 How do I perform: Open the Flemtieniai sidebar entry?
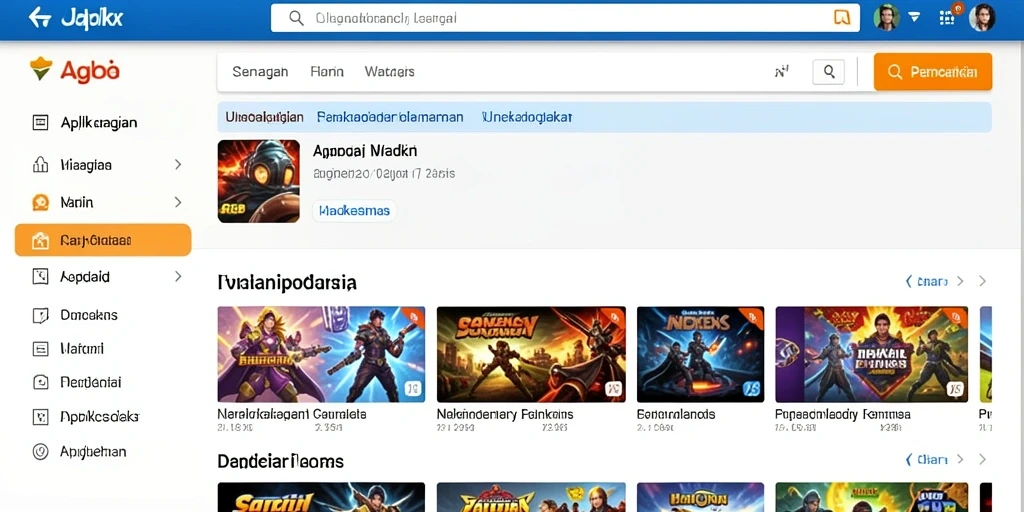91,383
